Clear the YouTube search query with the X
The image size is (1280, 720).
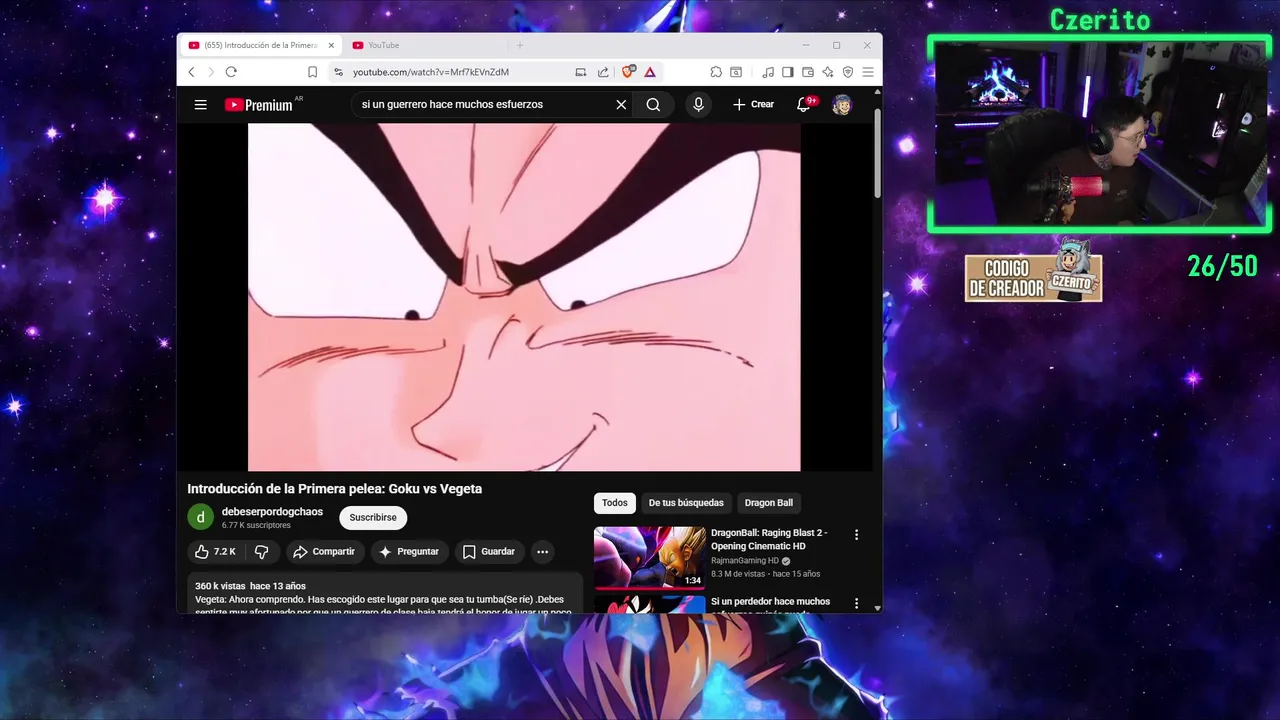(621, 104)
